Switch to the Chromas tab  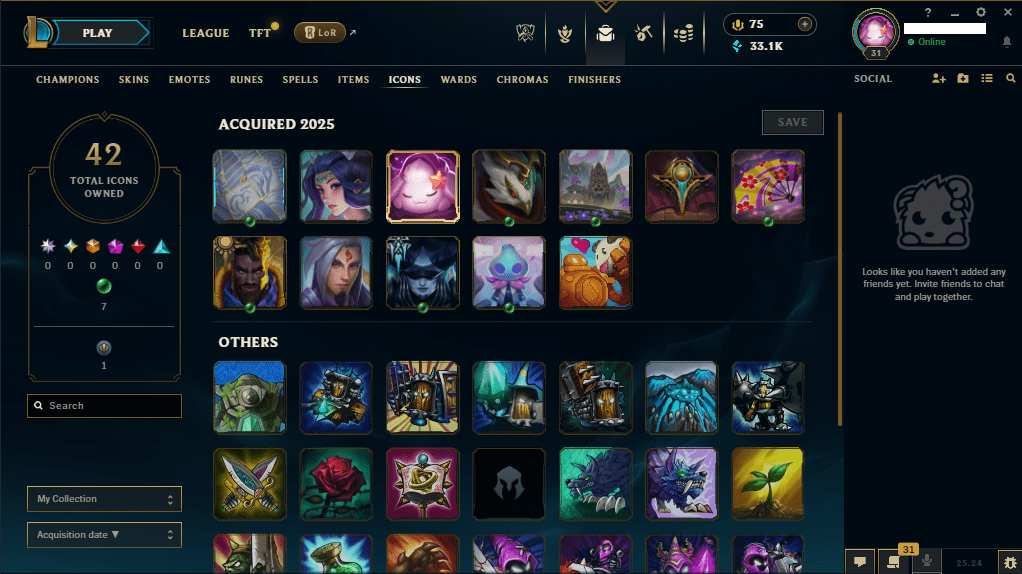pos(522,79)
